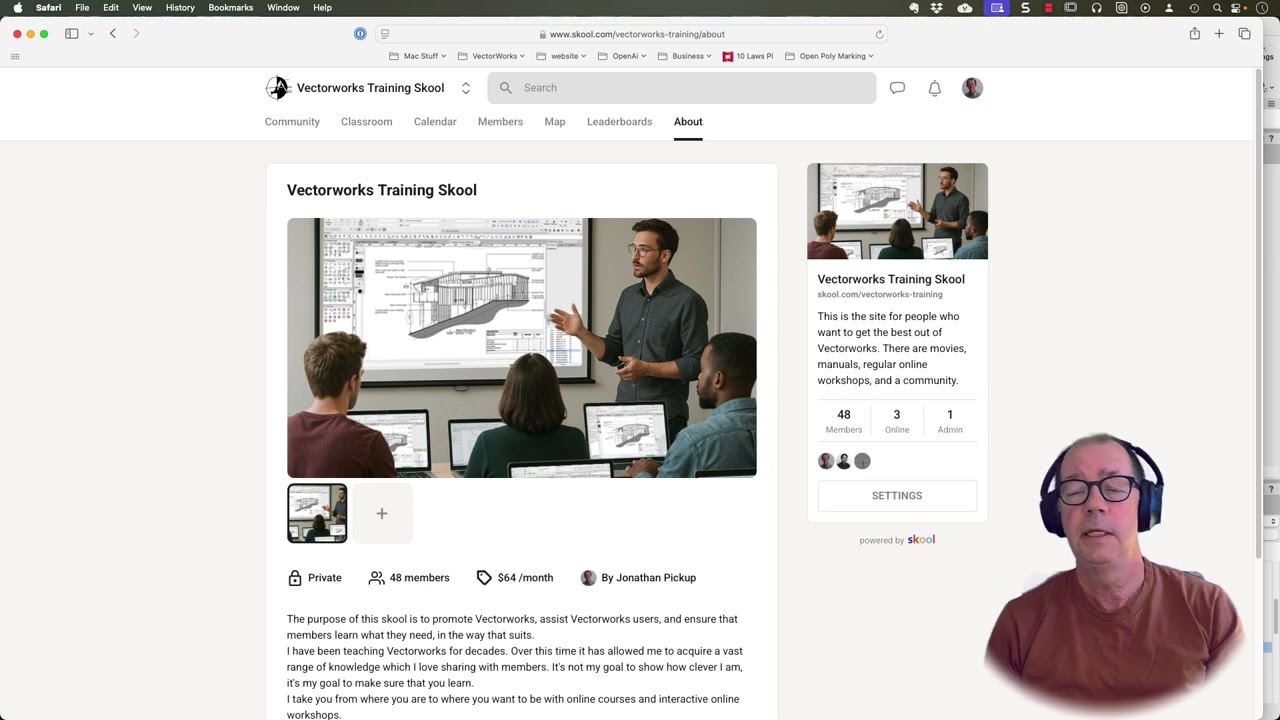Image resolution: width=1280 pixels, height=720 pixels.
Task: Click the price tag icon
Action: pos(484,578)
